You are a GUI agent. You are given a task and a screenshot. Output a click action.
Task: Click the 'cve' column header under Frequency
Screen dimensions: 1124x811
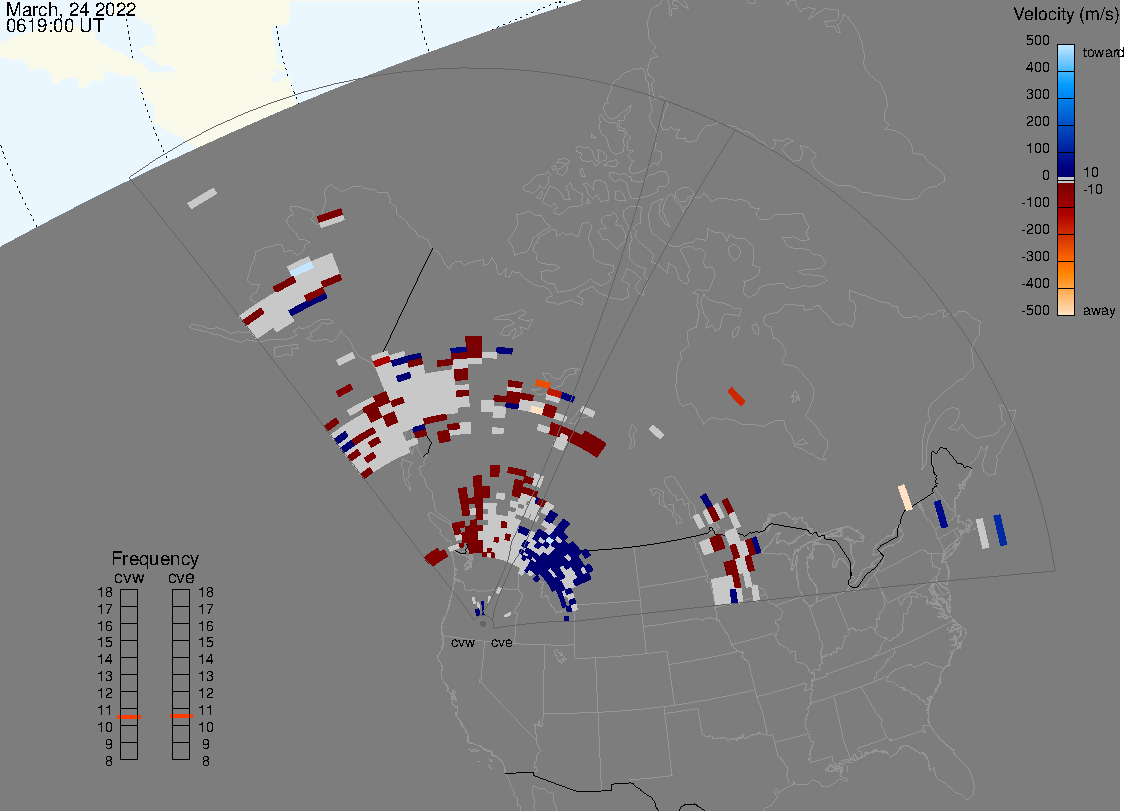pyautogui.click(x=181, y=578)
